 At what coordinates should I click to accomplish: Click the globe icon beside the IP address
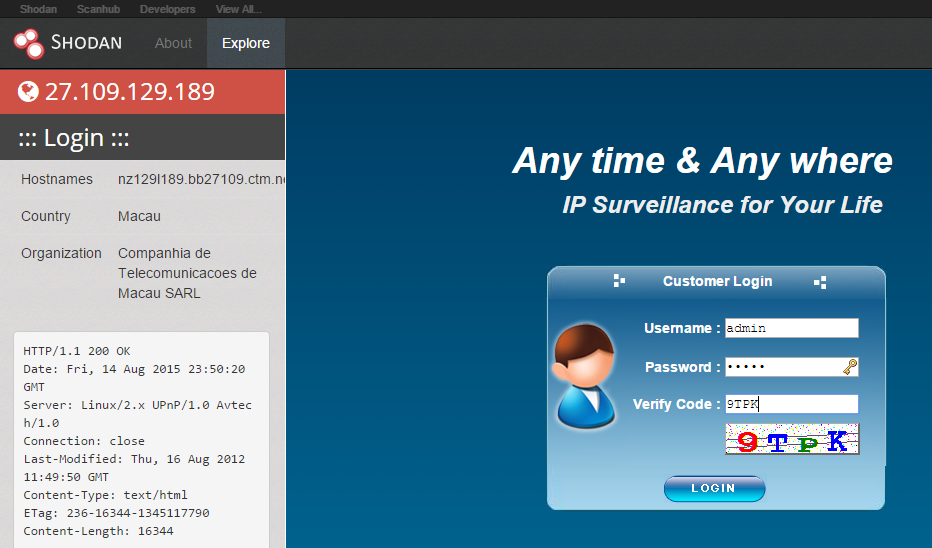28,92
